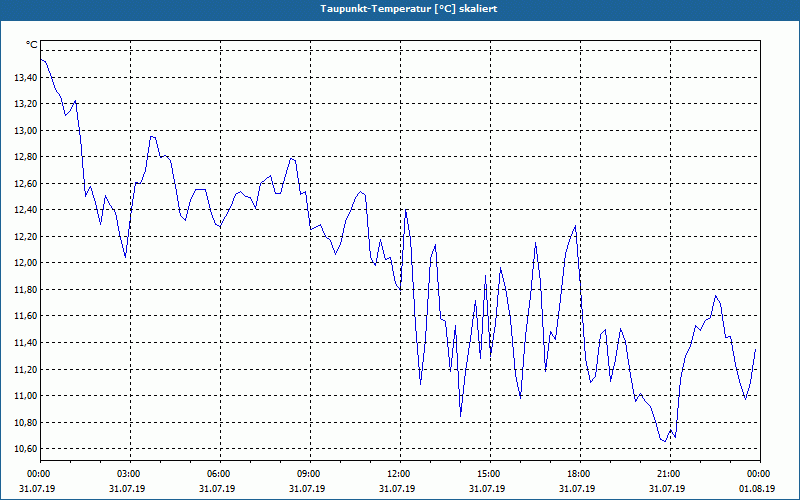Click the 03:00 time axis label
Image resolution: width=800 pixels, height=500 pixels.
click(131, 474)
